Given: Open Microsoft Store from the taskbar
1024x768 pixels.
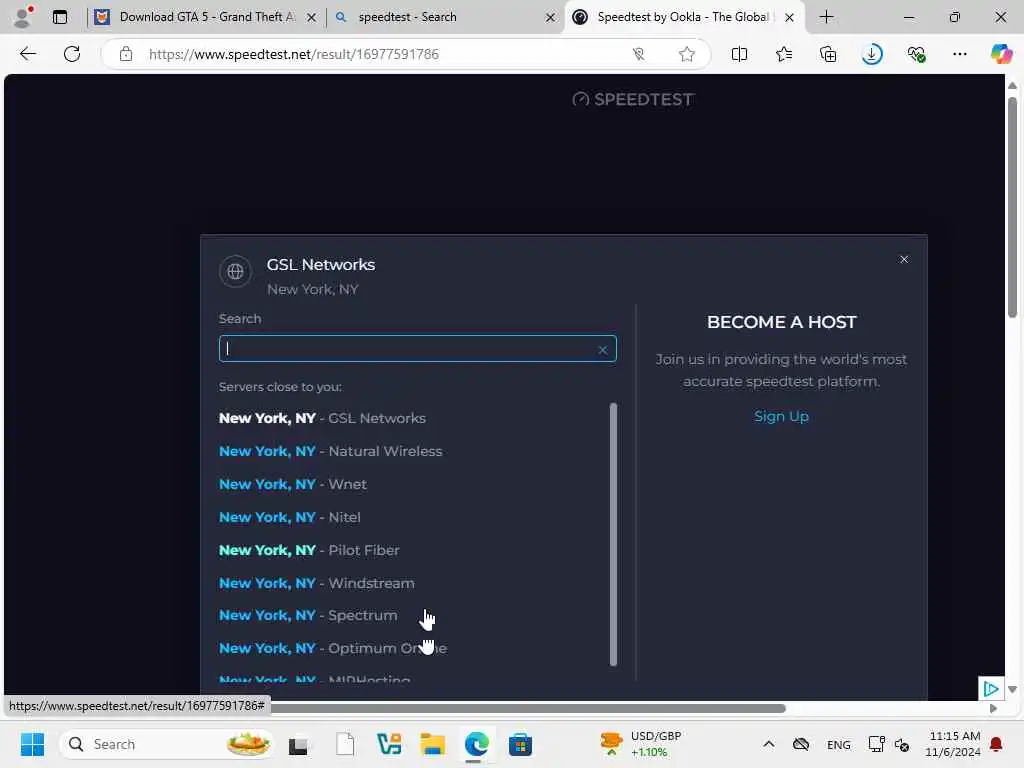Looking at the screenshot, I should (520, 744).
